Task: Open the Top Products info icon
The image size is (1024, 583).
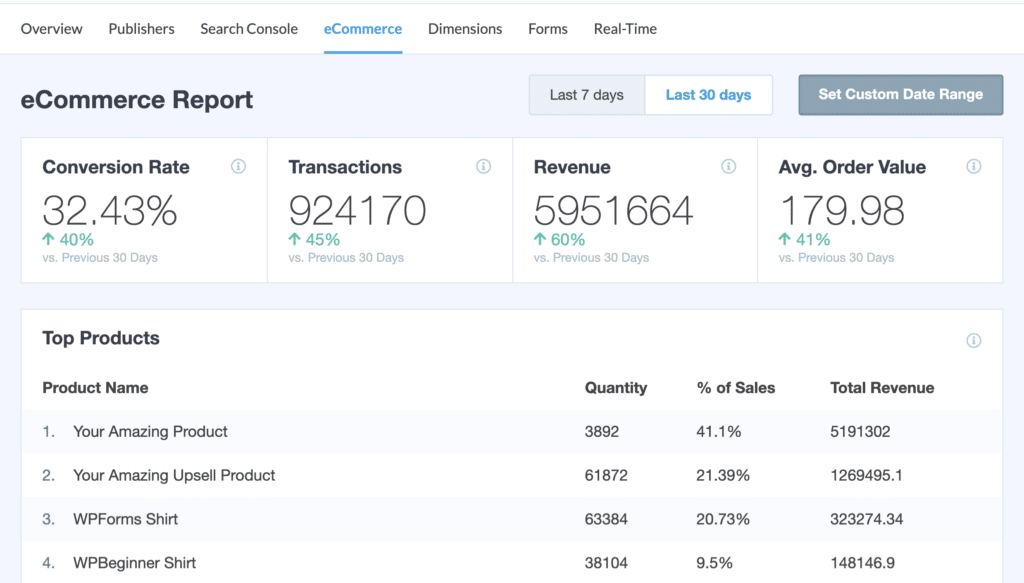Action: coord(974,340)
